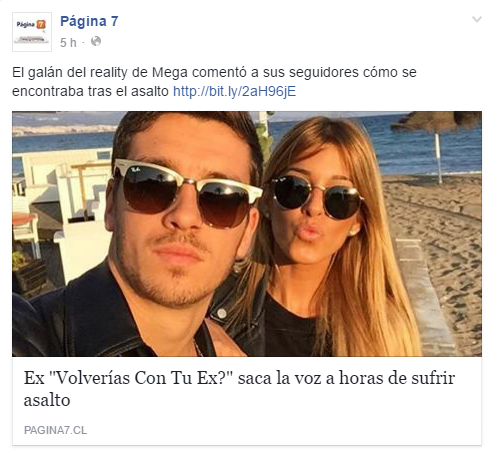The width and height of the screenshot is (489, 450).
Task: Click "encontraba tras el asalto" caption line
Action: click(90, 91)
